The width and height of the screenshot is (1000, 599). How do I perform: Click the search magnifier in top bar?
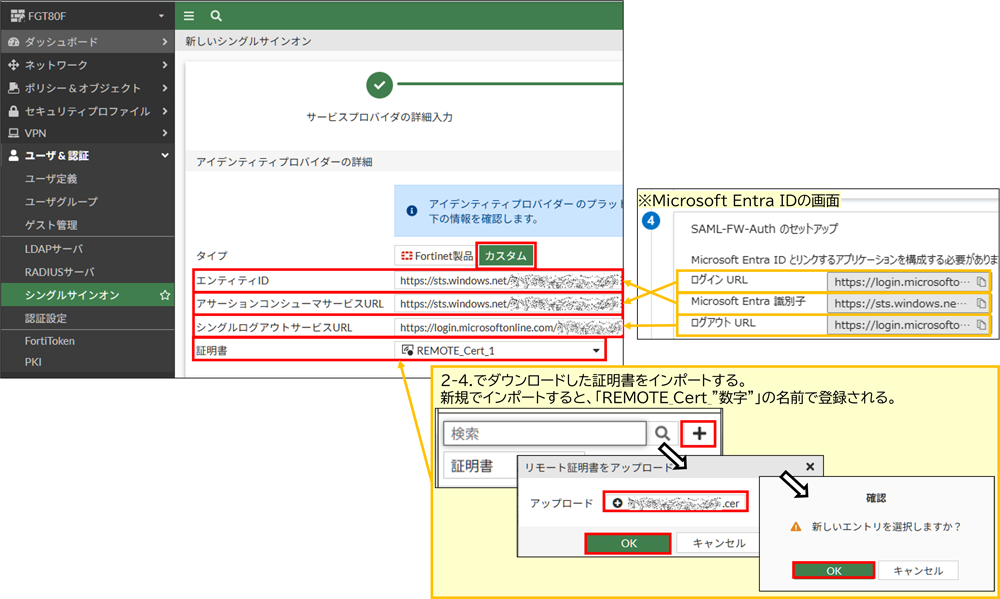pyautogui.click(x=216, y=16)
